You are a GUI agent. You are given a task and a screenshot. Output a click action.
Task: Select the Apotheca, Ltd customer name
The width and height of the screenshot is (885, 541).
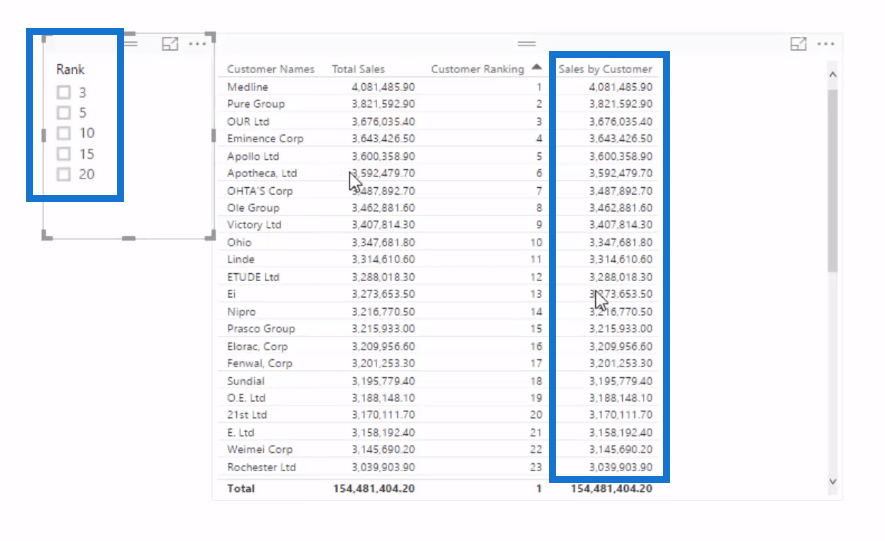click(x=262, y=173)
